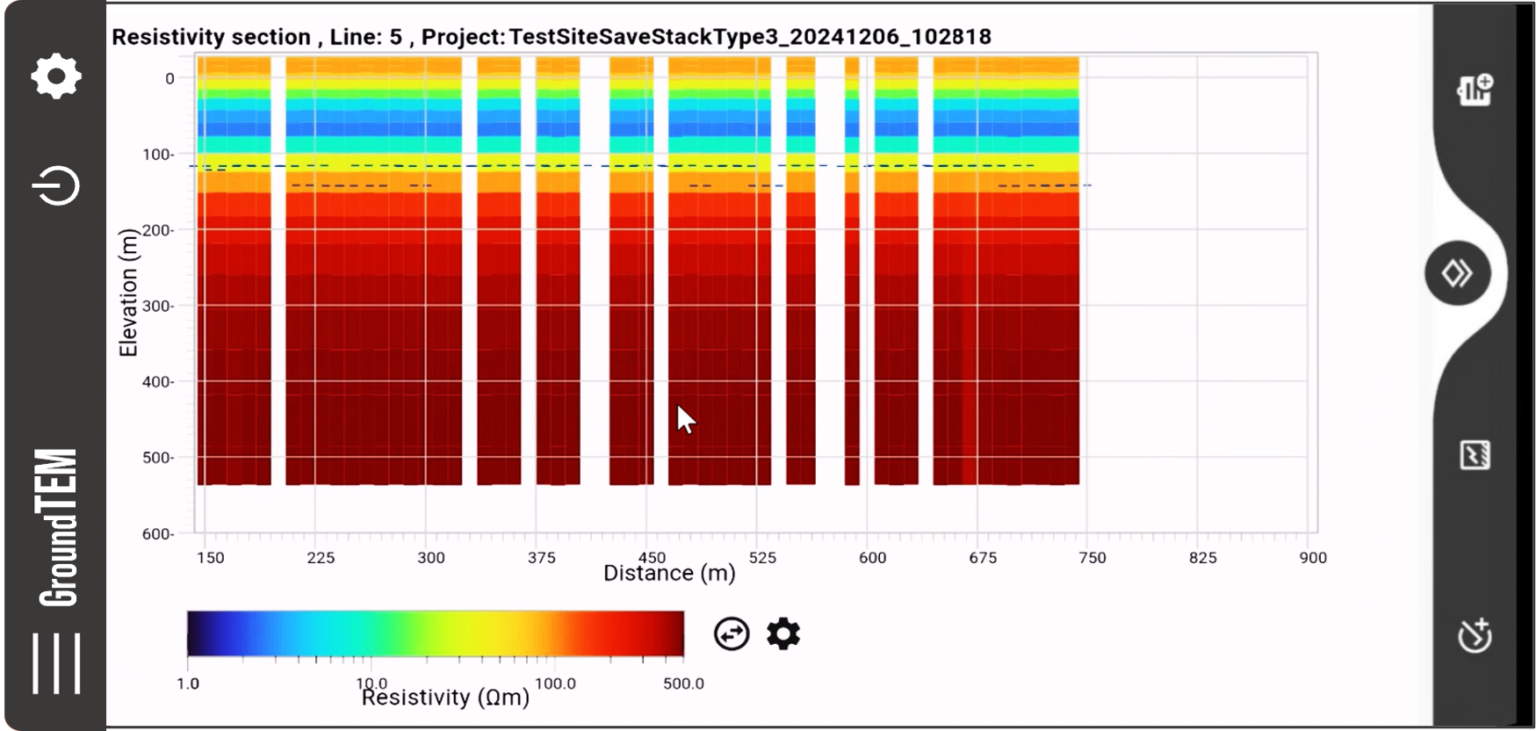The height and width of the screenshot is (731, 1536).
Task: Expand additional plot options with swap icon
Action: (730, 634)
